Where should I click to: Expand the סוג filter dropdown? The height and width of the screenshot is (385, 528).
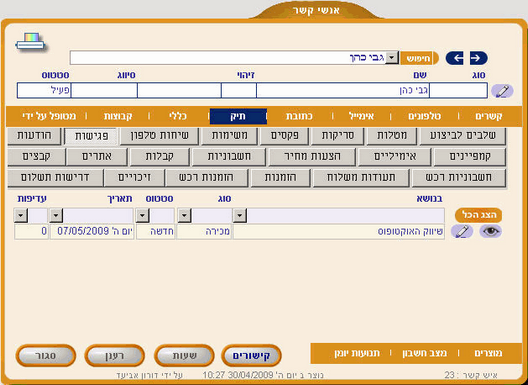pyautogui.click(x=185, y=215)
